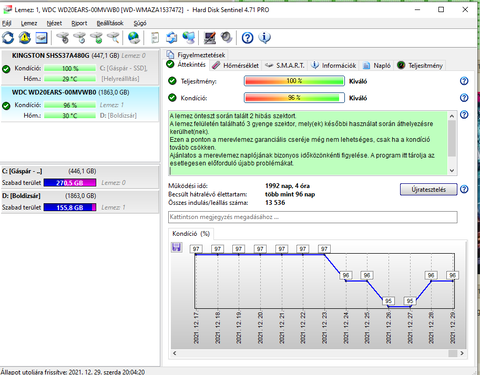Click the speaker sound toolbar icon
This screenshot has height=375, width=480.
click(226, 37)
